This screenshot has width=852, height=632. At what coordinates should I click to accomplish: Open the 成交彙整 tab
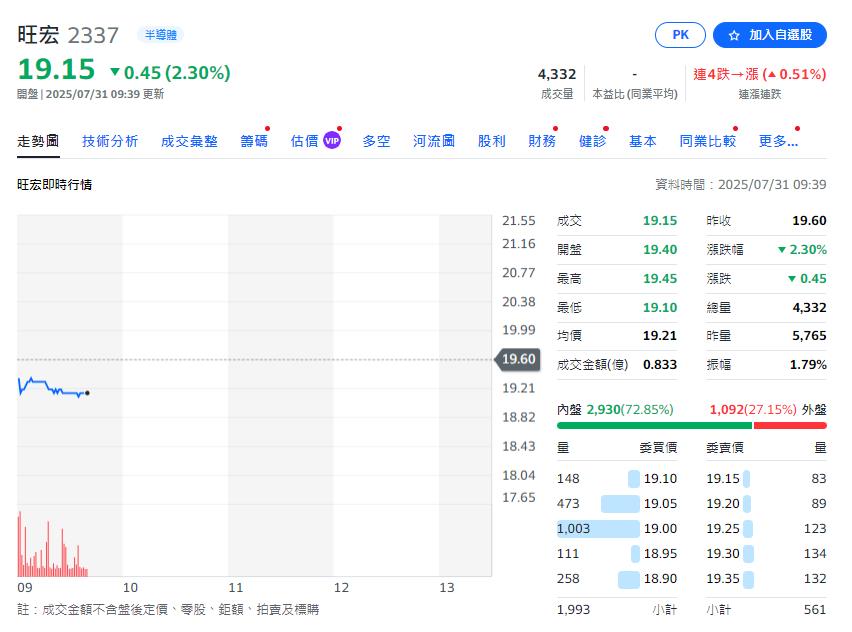190,141
